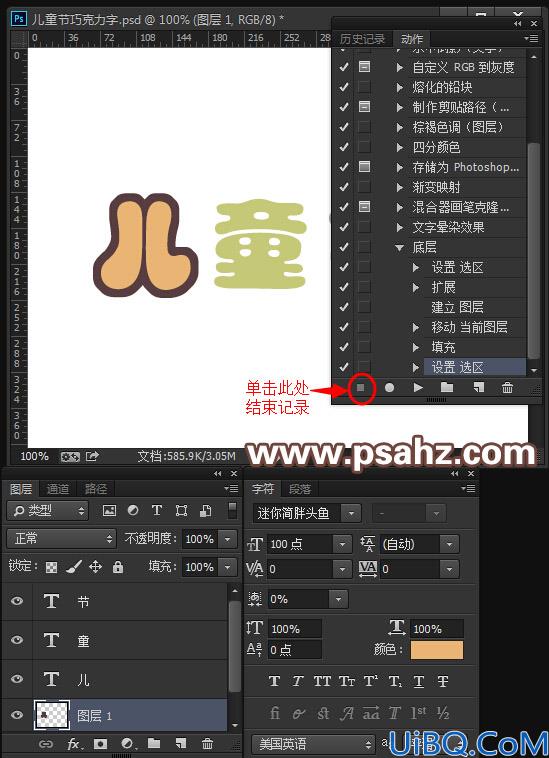Screen dimensions: 549x758
Task: Hide 图层 1 layer visibility
Action: pos(17,714)
